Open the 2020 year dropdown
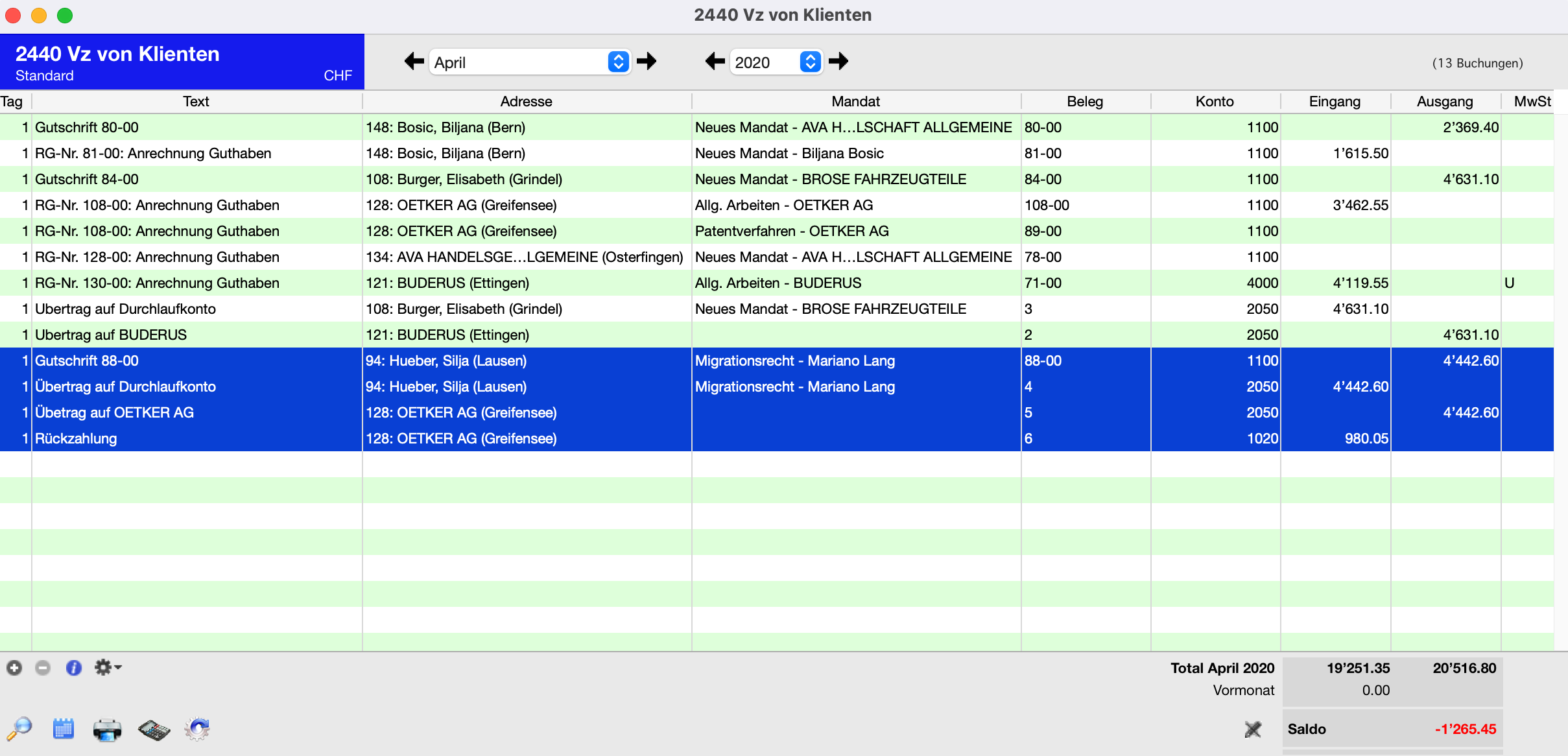 pyautogui.click(x=776, y=62)
